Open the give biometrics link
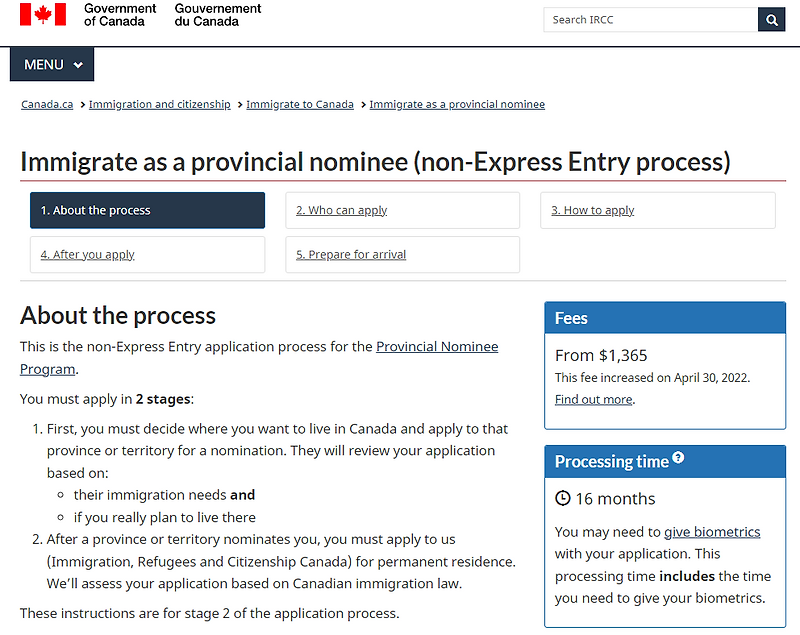This screenshot has width=800, height=635. coord(712,532)
